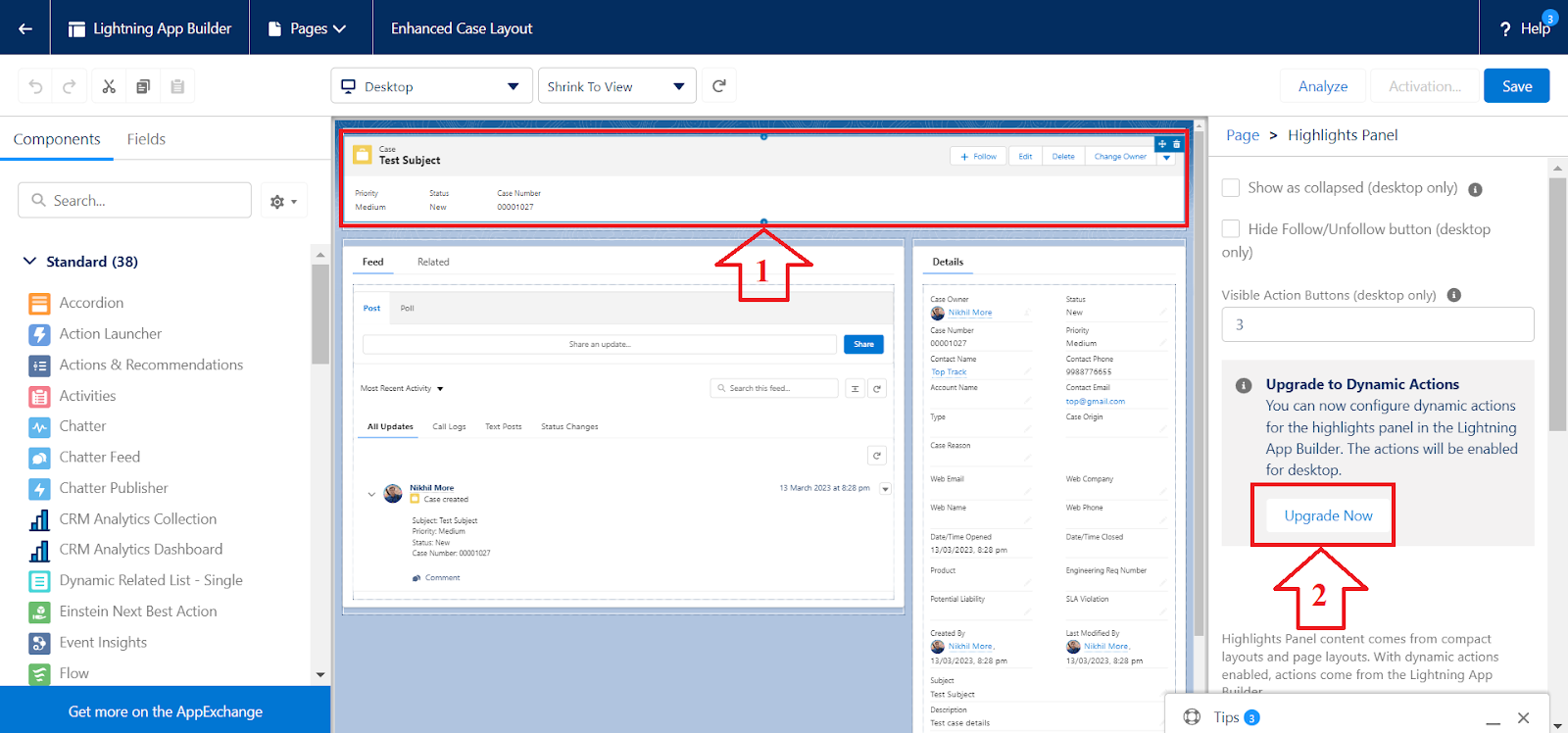
Task: Select the Details tab in canvas
Action: tap(948, 262)
